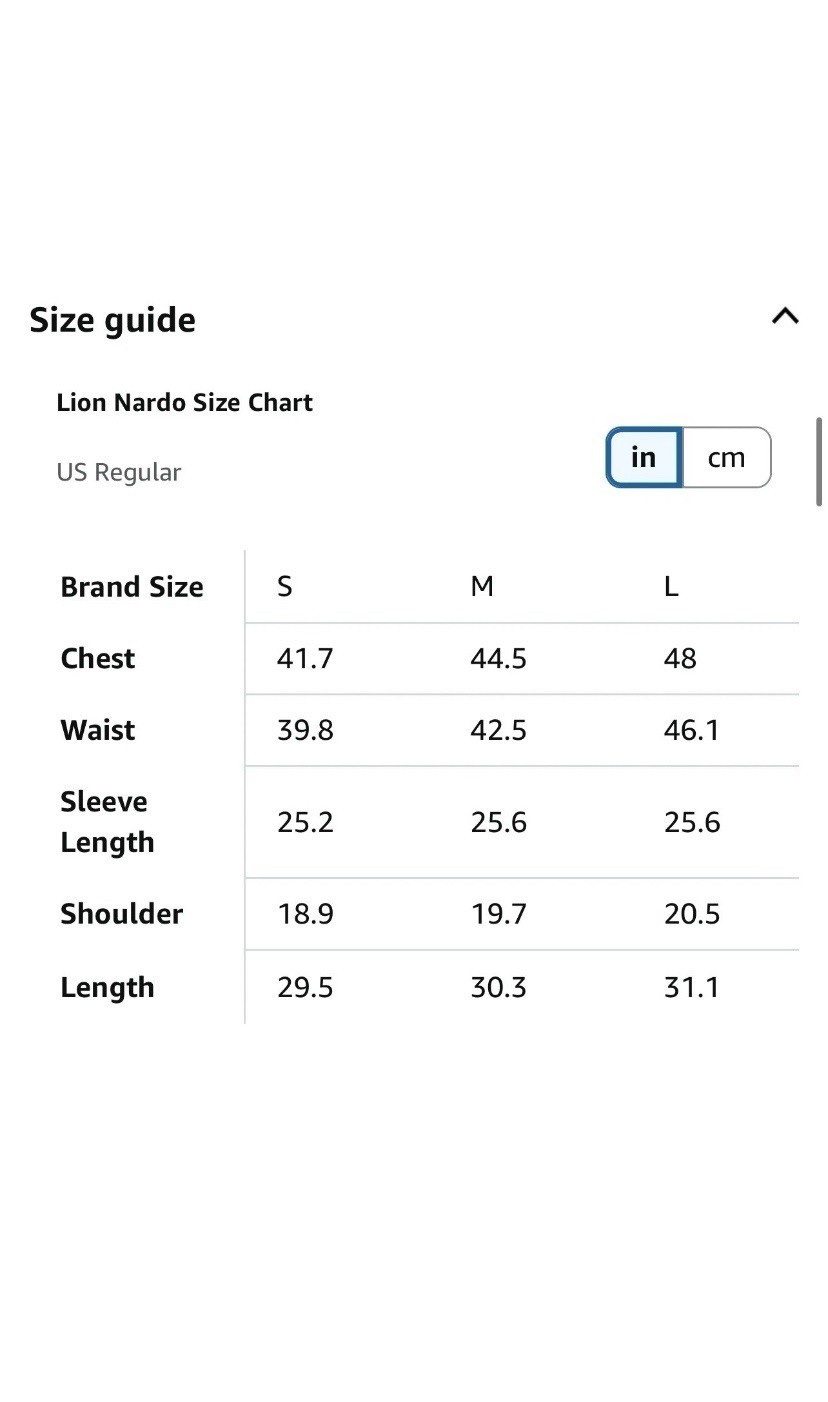The image size is (828, 1402).
Task: Click the Size guide heading
Action: [x=113, y=320]
